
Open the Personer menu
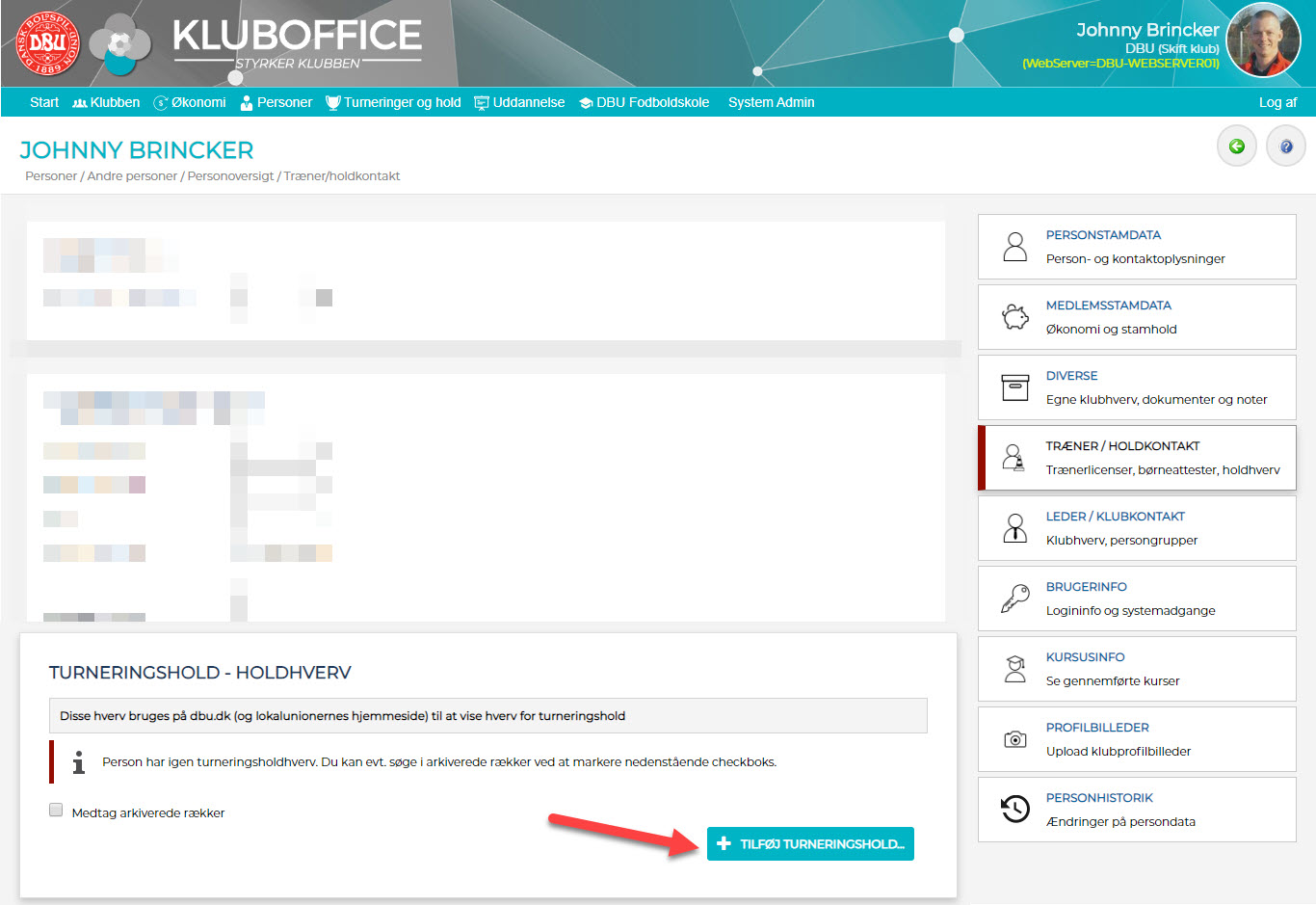[276, 102]
